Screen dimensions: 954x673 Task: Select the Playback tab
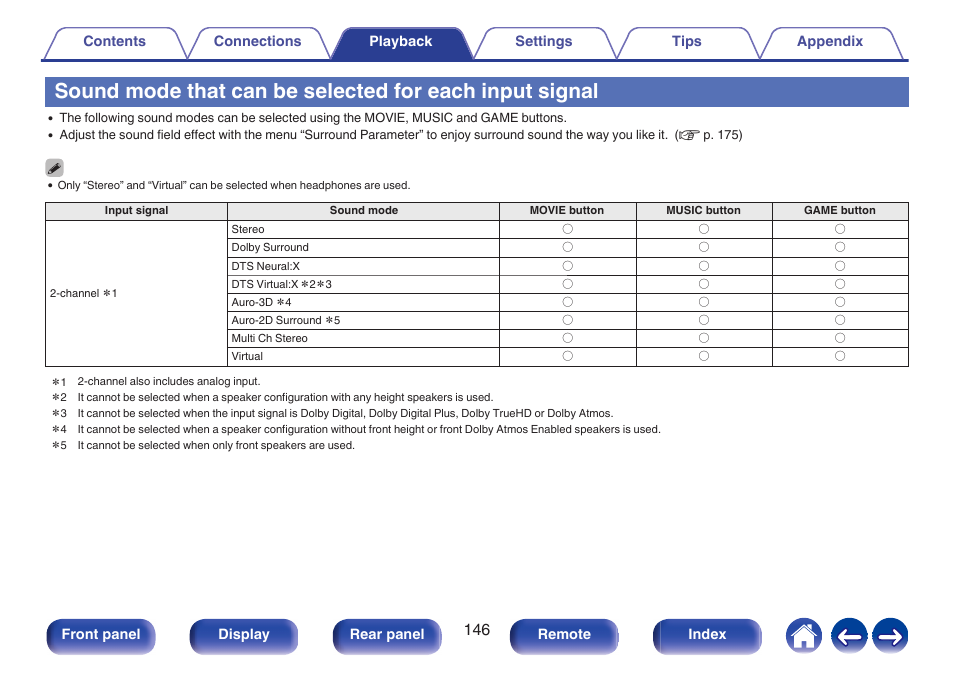coord(400,42)
